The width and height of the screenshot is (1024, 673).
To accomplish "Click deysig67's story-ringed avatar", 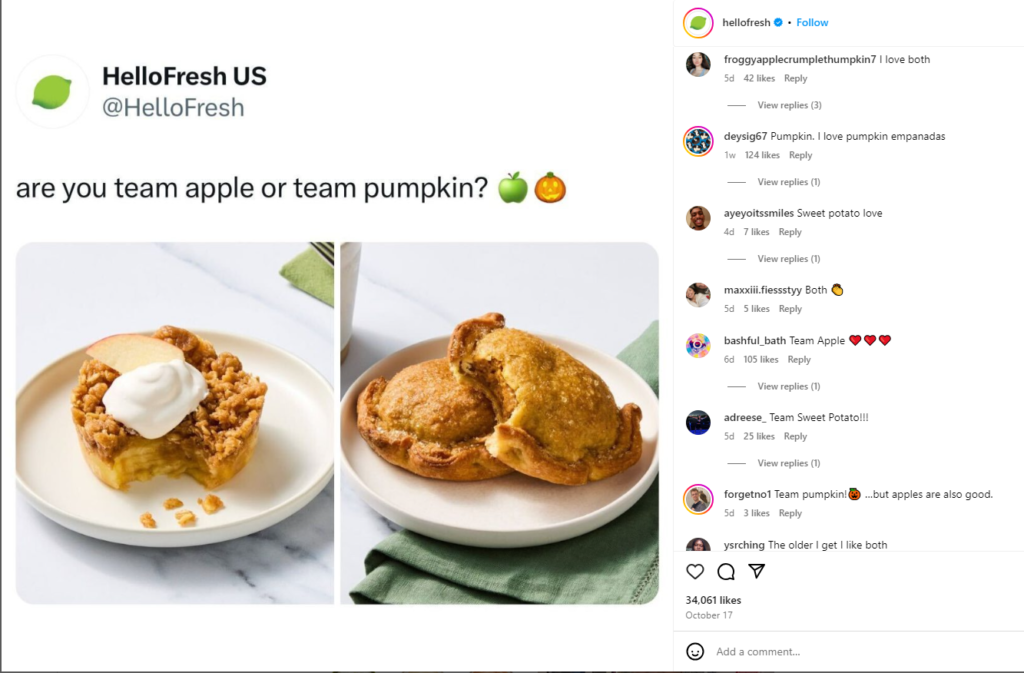I will point(698,142).
